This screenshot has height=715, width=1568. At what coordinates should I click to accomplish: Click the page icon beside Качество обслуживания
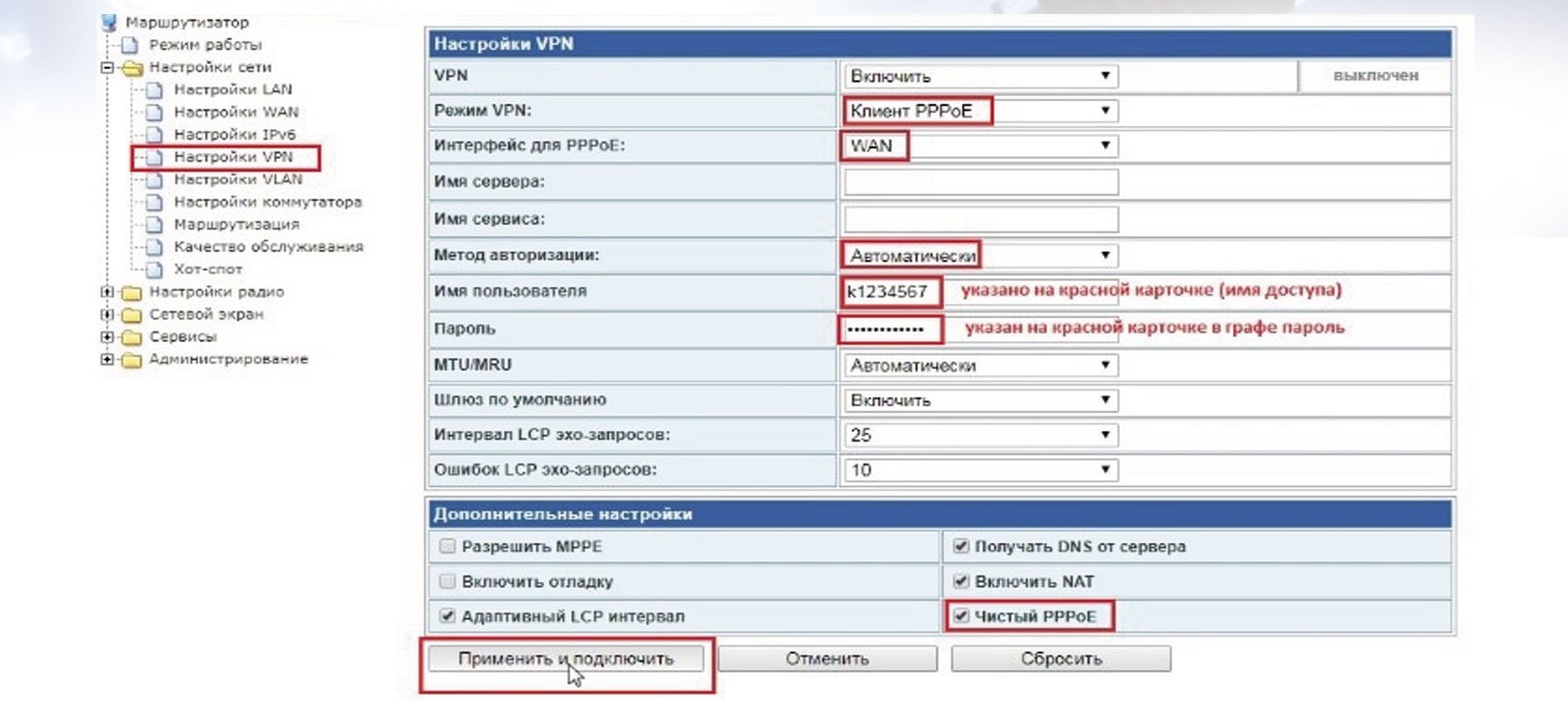coord(155,247)
